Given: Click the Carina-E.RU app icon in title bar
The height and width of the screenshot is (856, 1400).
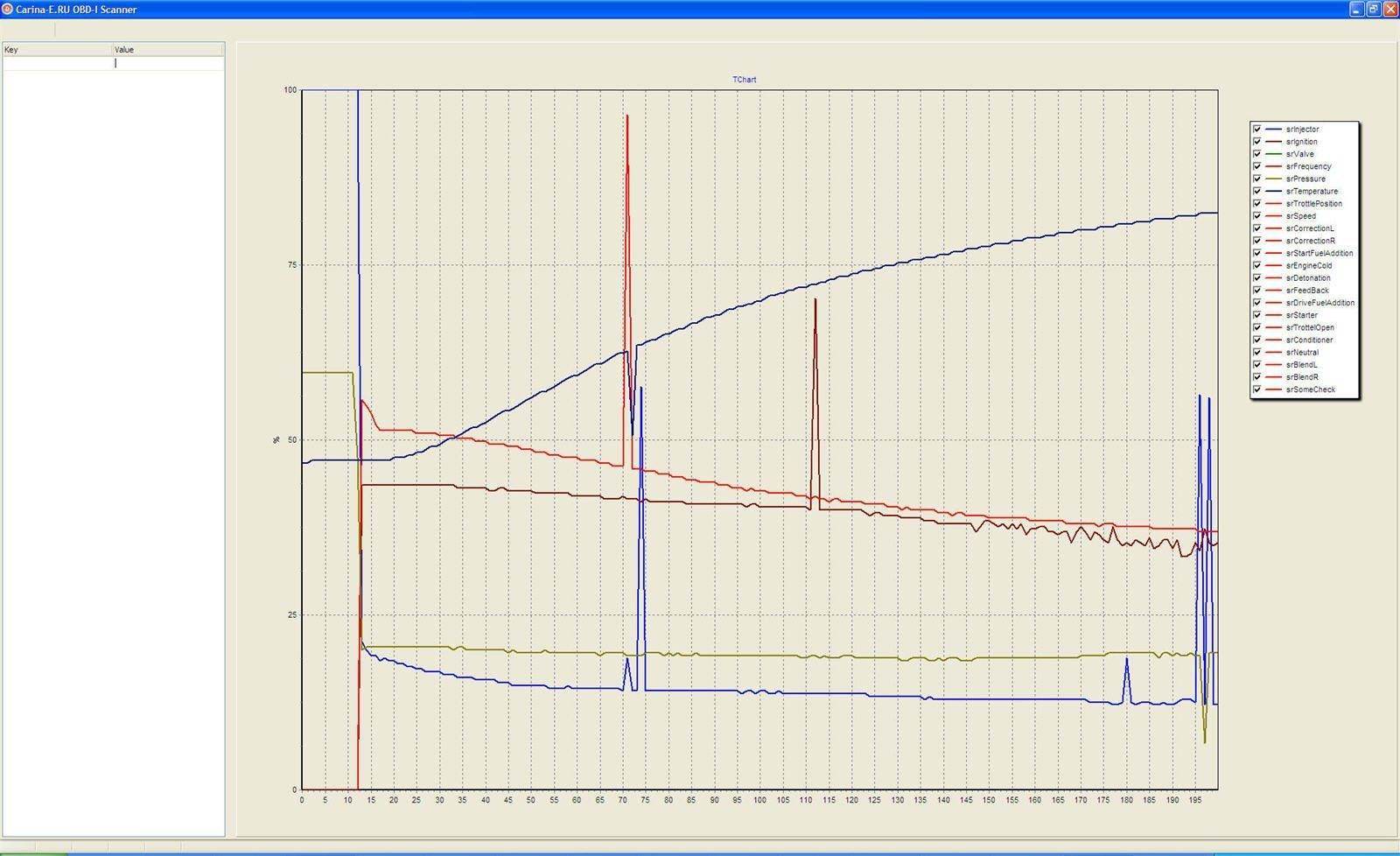Looking at the screenshot, I should [x=7, y=9].
